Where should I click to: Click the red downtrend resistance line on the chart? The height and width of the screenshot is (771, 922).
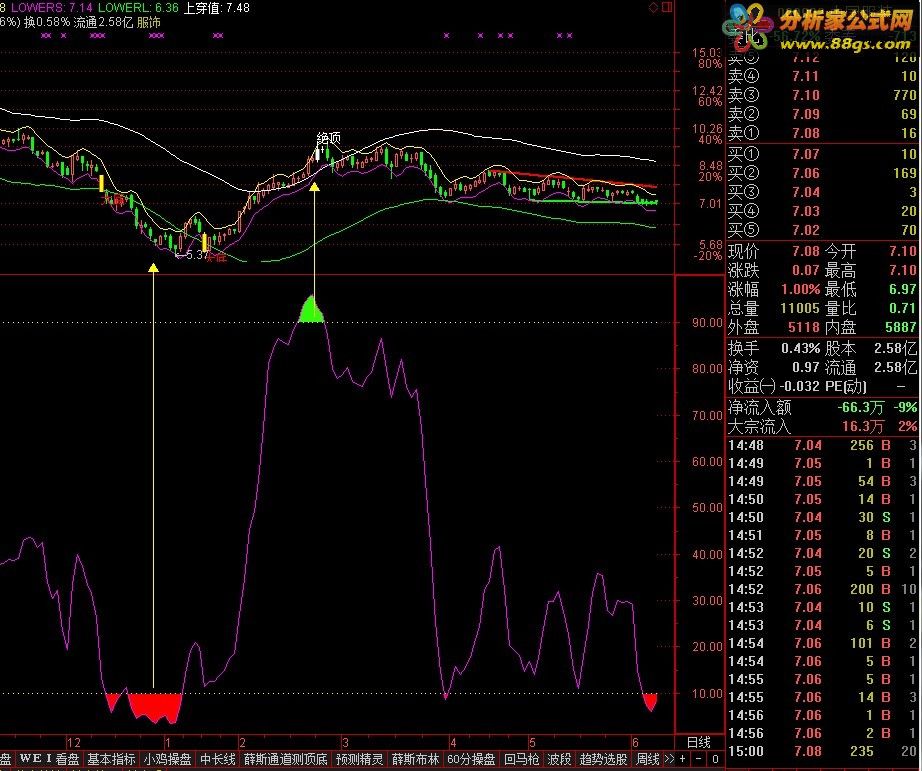pyautogui.click(x=573, y=178)
